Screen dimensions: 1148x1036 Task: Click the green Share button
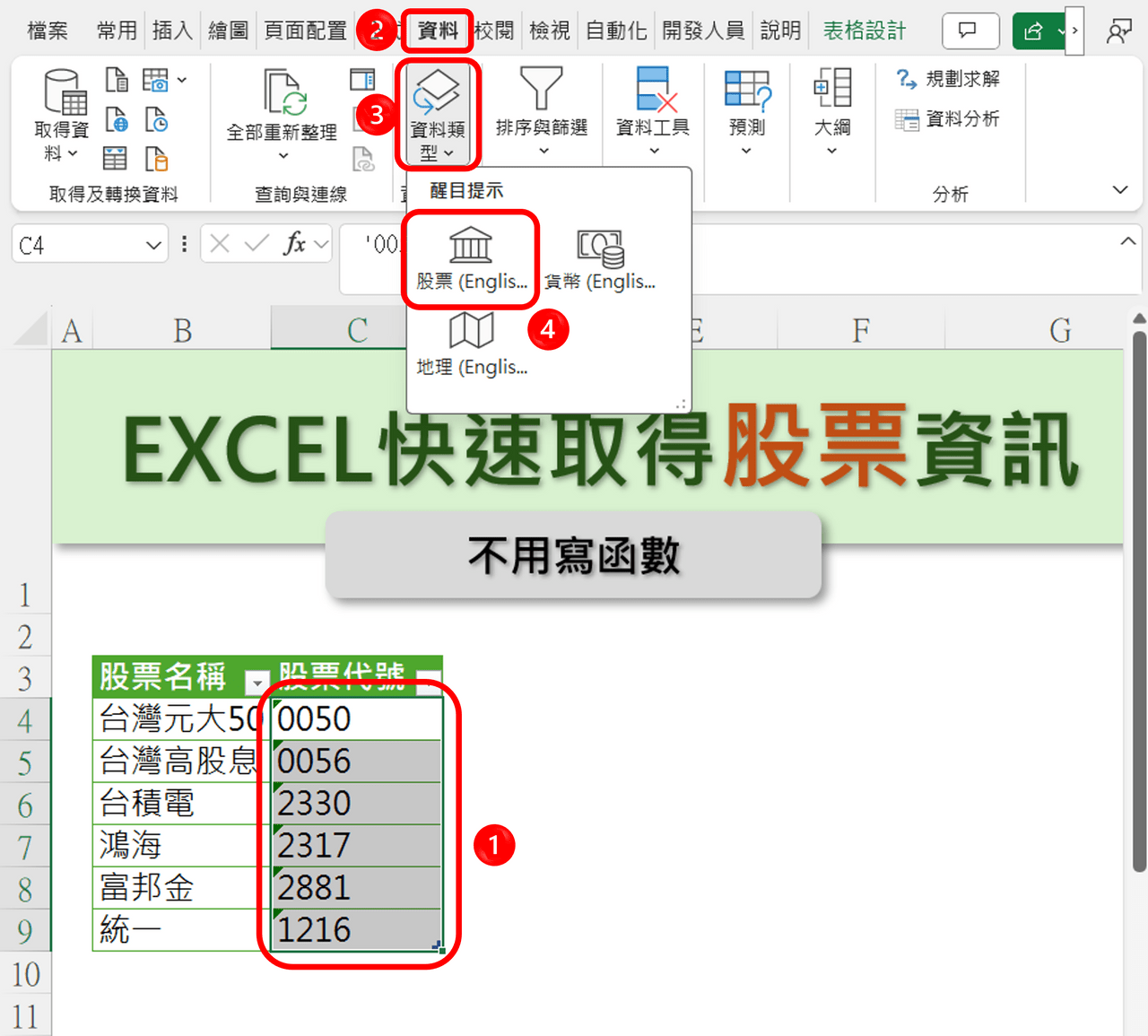[x=1033, y=31]
